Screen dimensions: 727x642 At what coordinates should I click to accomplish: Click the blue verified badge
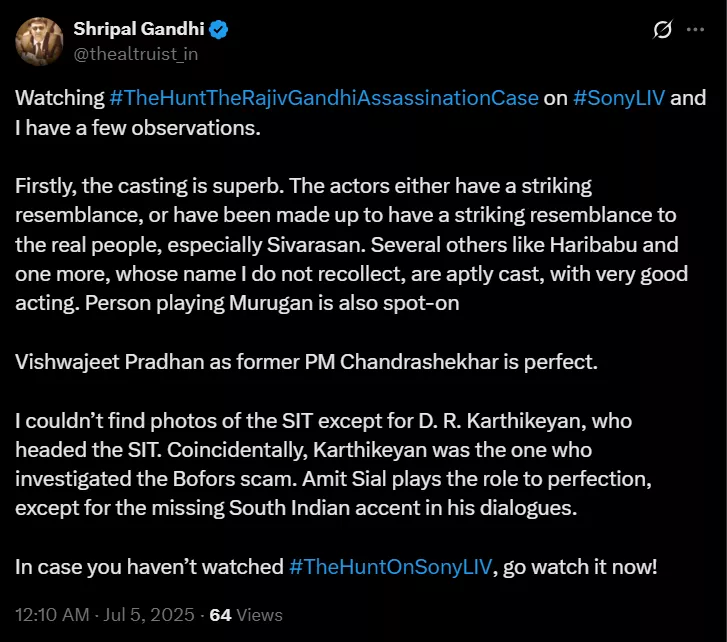[x=218, y=30]
